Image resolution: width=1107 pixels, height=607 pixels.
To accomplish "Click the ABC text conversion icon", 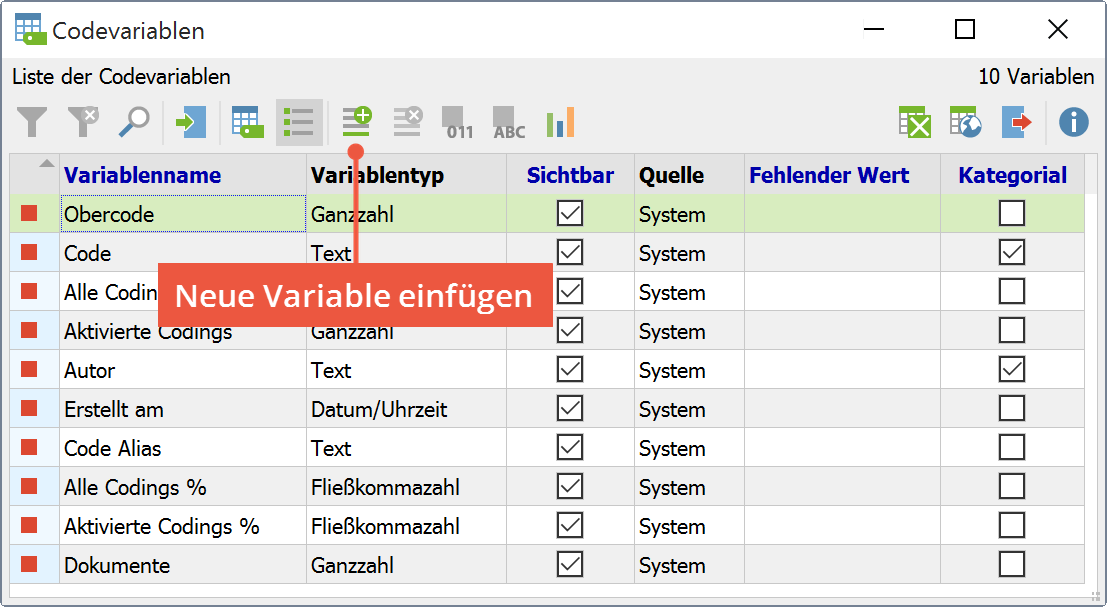I will (x=509, y=122).
